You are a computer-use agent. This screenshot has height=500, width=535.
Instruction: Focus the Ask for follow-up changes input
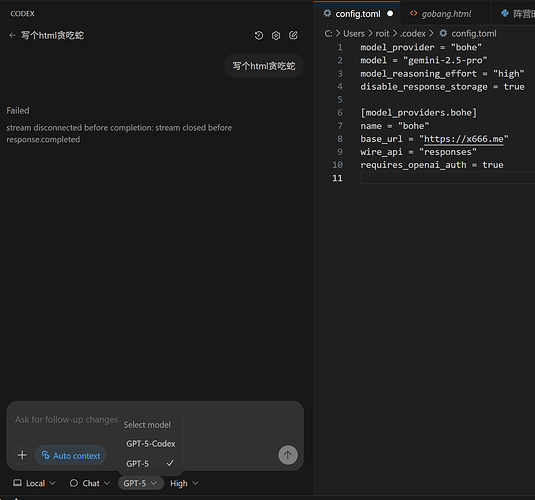coord(66,419)
